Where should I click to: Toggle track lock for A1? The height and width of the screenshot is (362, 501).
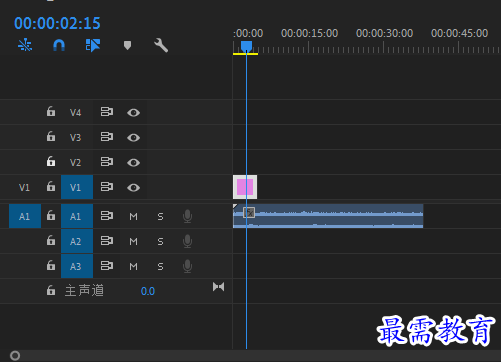pos(51,215)
